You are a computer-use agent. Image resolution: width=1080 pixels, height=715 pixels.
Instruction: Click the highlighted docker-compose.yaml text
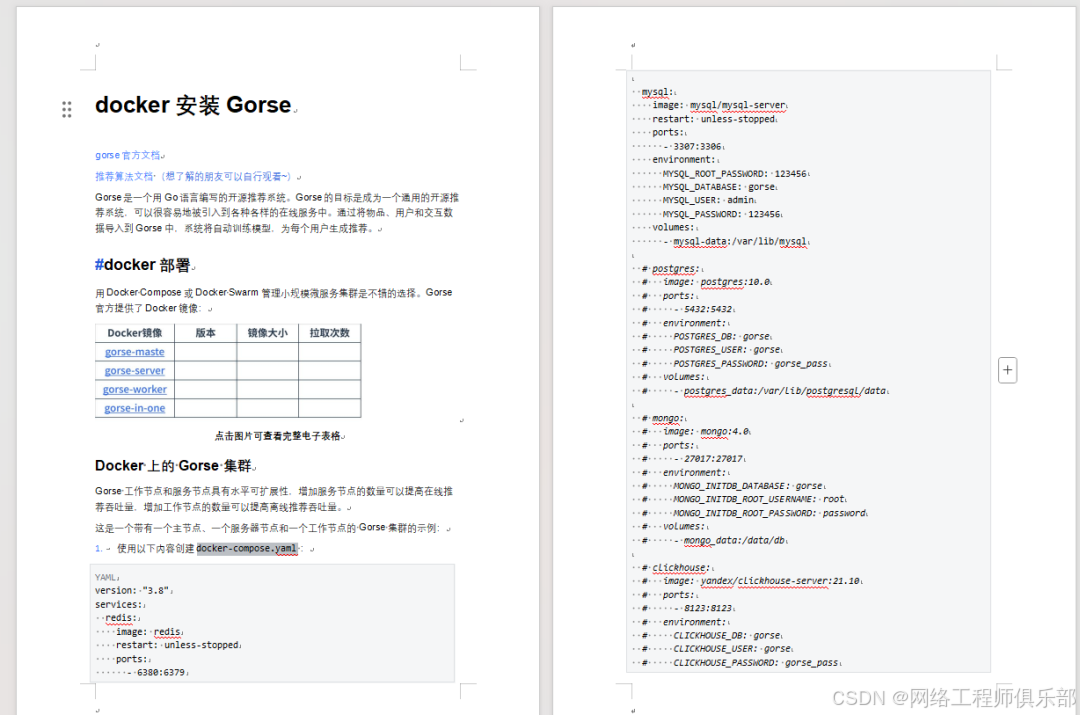tap(247, 548)
